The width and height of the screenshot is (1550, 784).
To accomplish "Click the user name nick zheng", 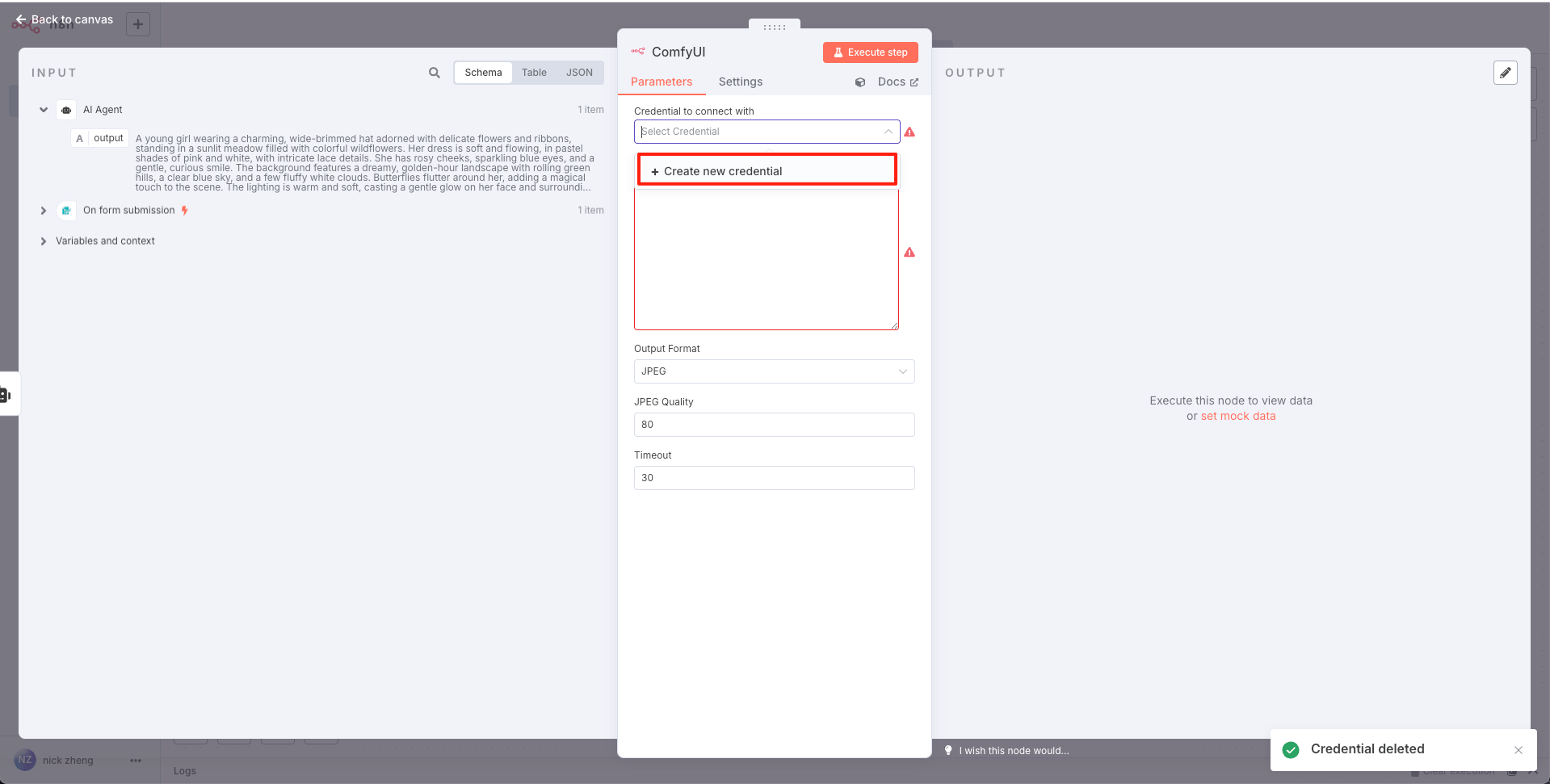I will point(68,761).
